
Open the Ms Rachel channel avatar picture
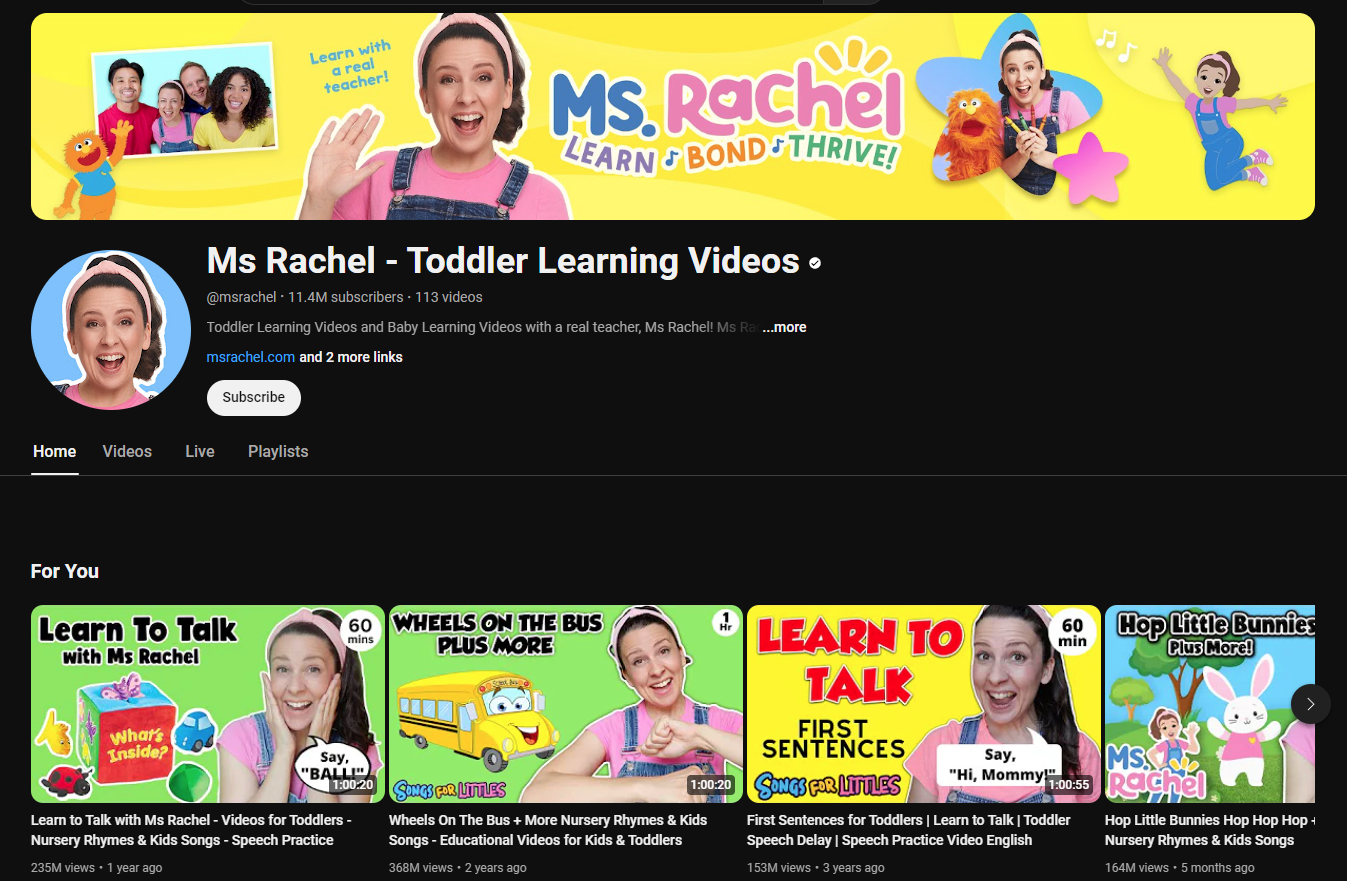[x=111, y=330]
